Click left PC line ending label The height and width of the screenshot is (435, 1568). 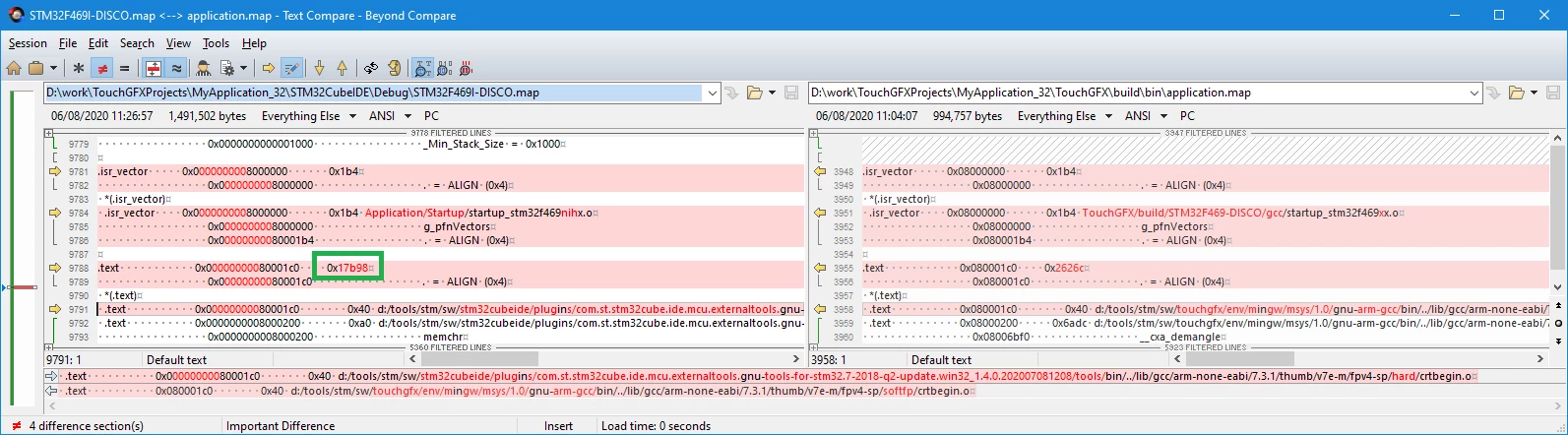pyautogui.click(x=431, y=116)
